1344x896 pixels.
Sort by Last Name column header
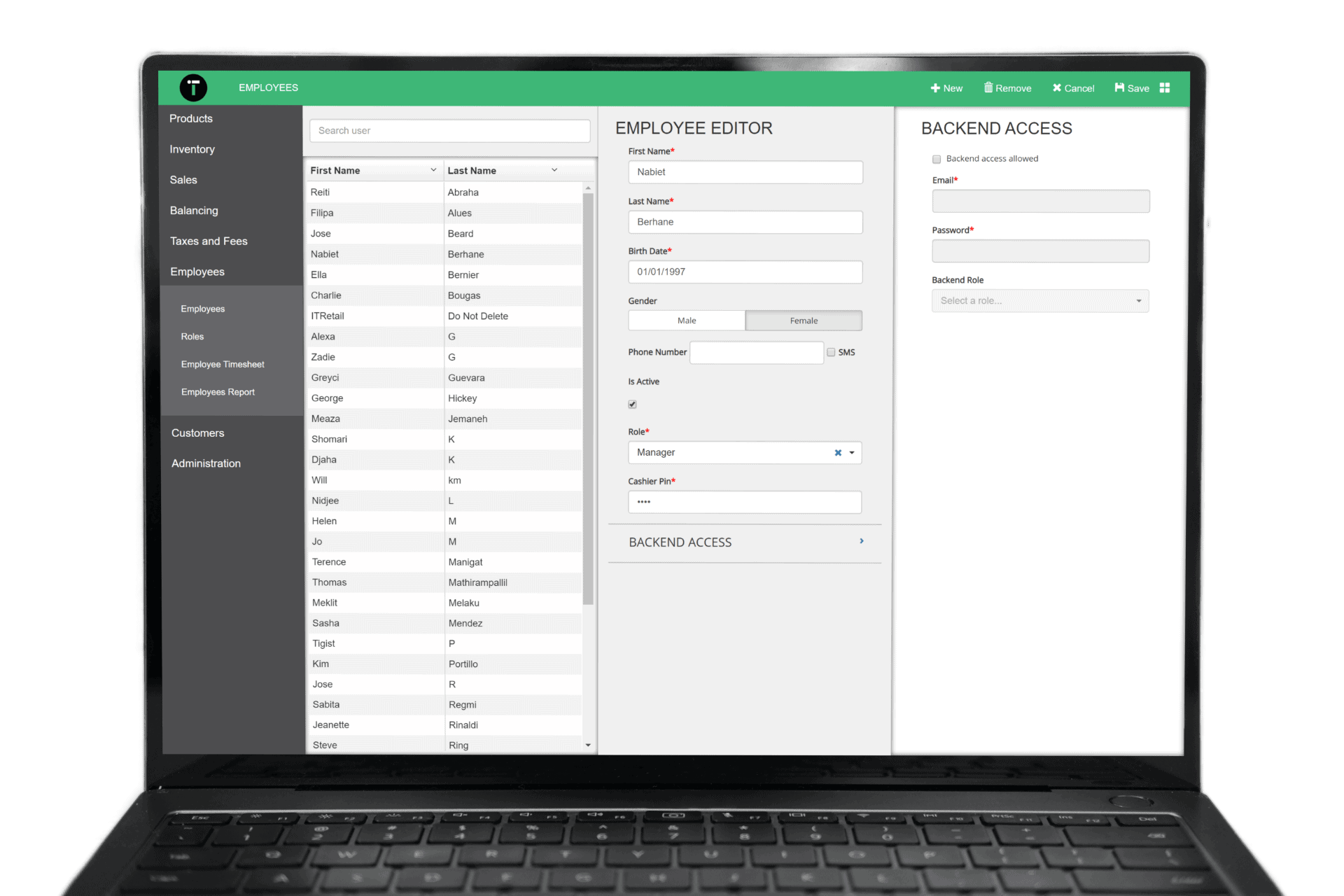coord(472,170)
